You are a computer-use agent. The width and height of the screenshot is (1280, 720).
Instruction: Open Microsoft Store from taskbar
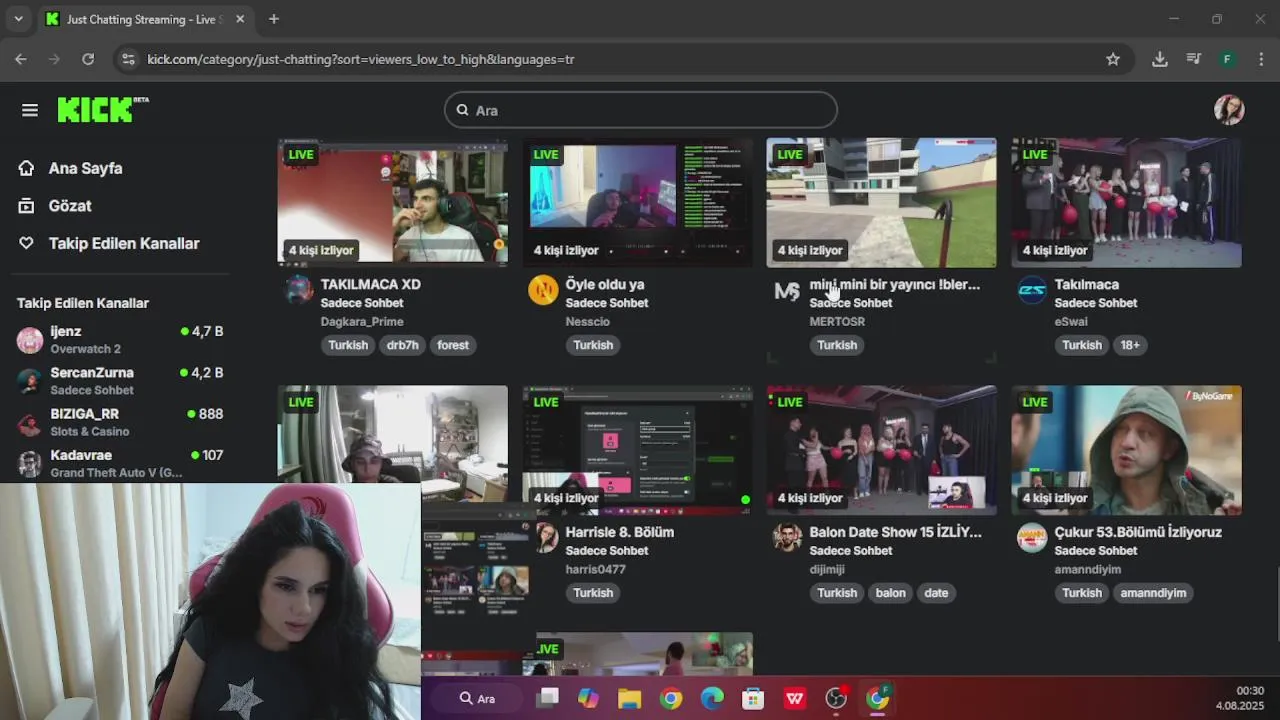click(753, 698)
